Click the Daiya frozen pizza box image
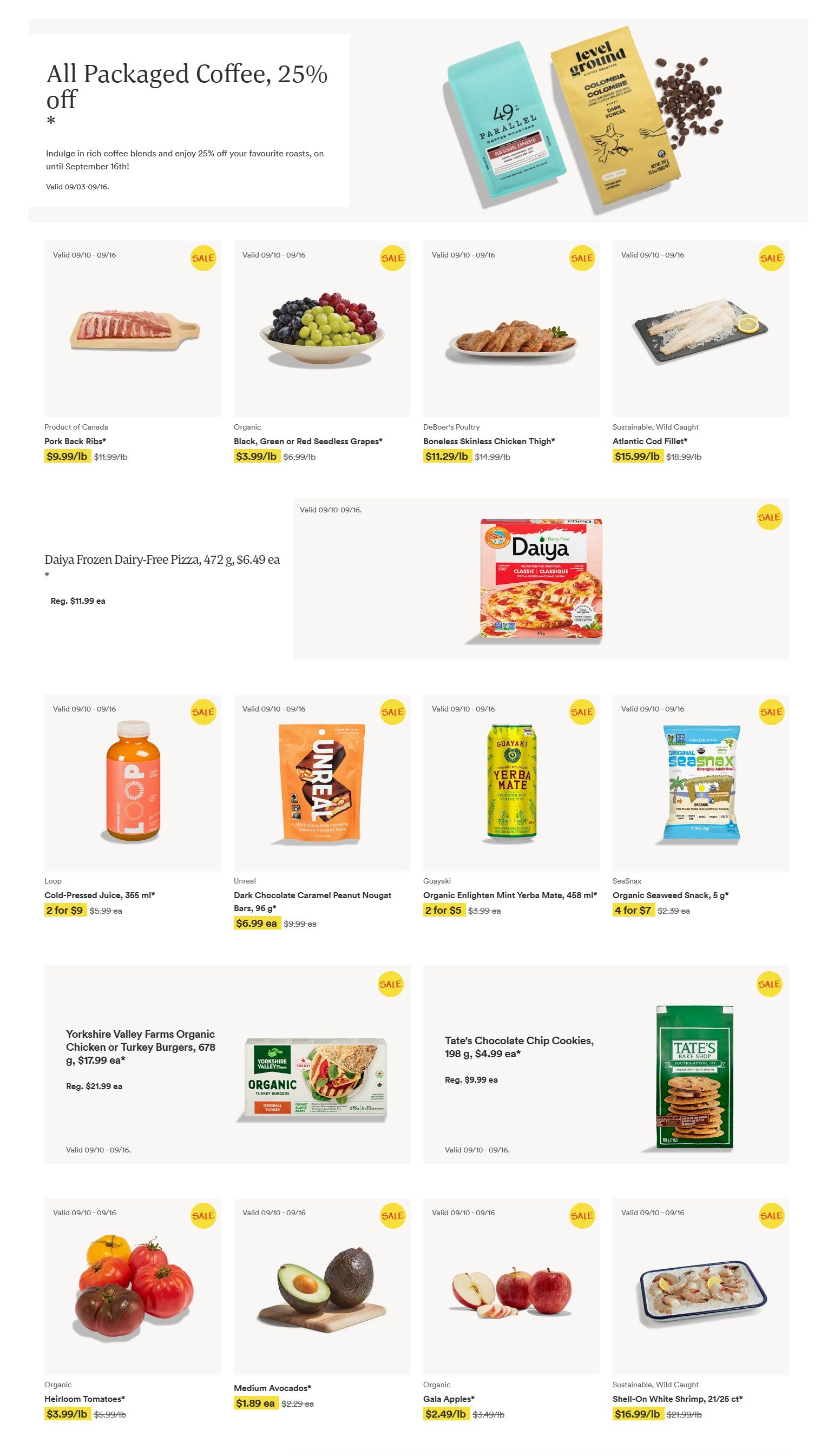The image size is (821, 1456). (541, 579)
